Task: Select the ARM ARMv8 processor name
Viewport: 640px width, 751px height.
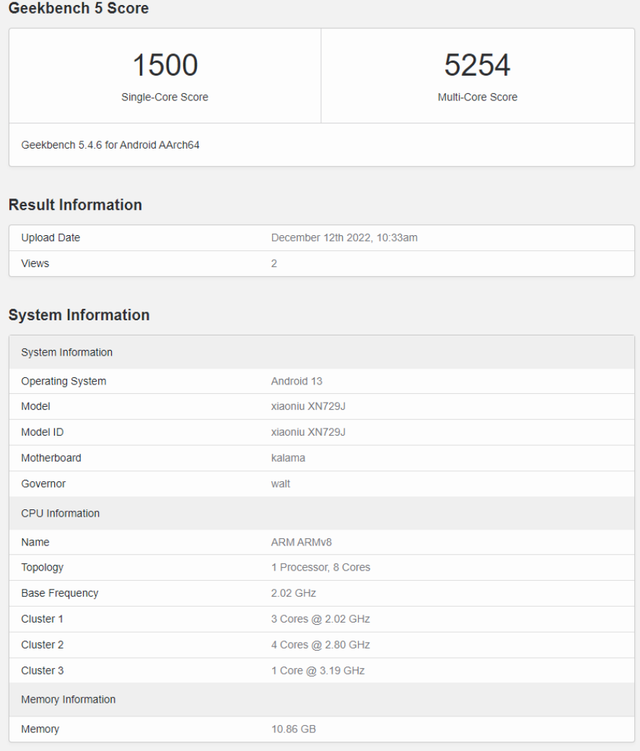Action: click(300, 542)
